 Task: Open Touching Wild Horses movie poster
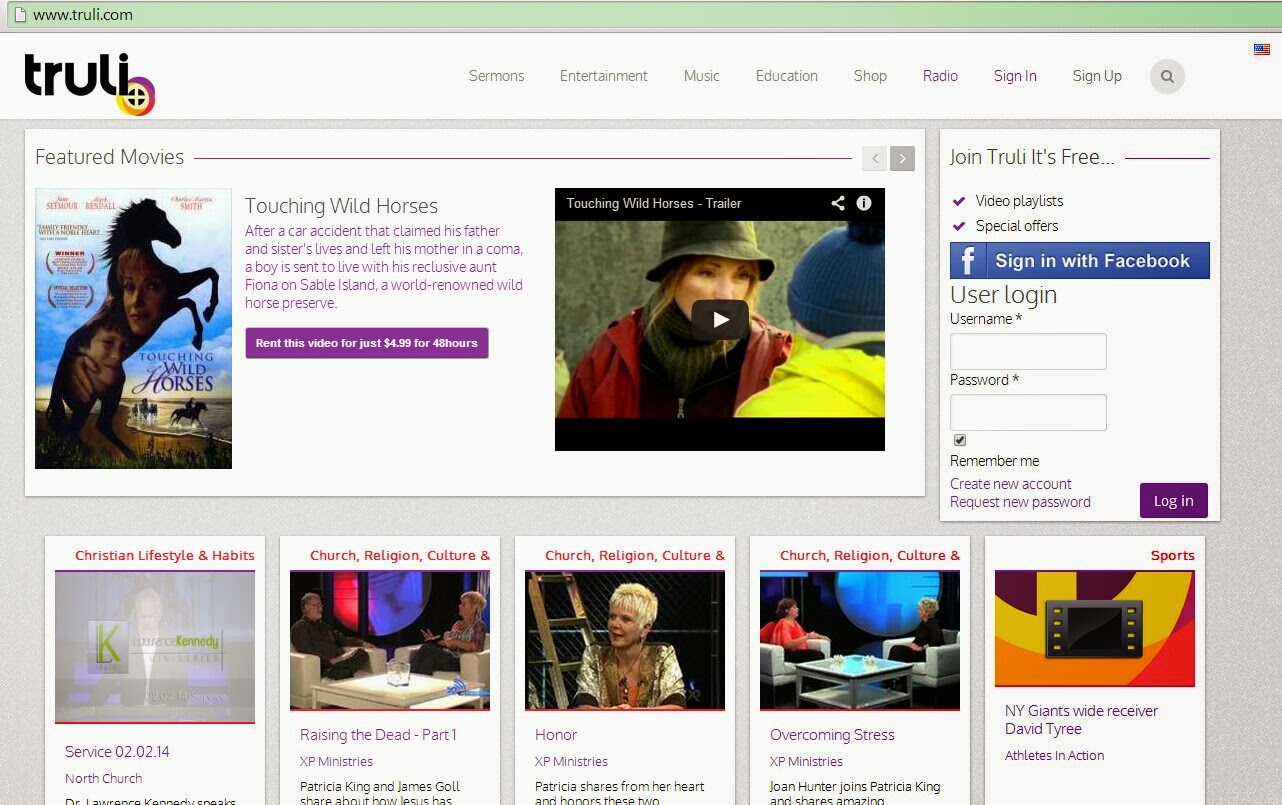(133, 329)
